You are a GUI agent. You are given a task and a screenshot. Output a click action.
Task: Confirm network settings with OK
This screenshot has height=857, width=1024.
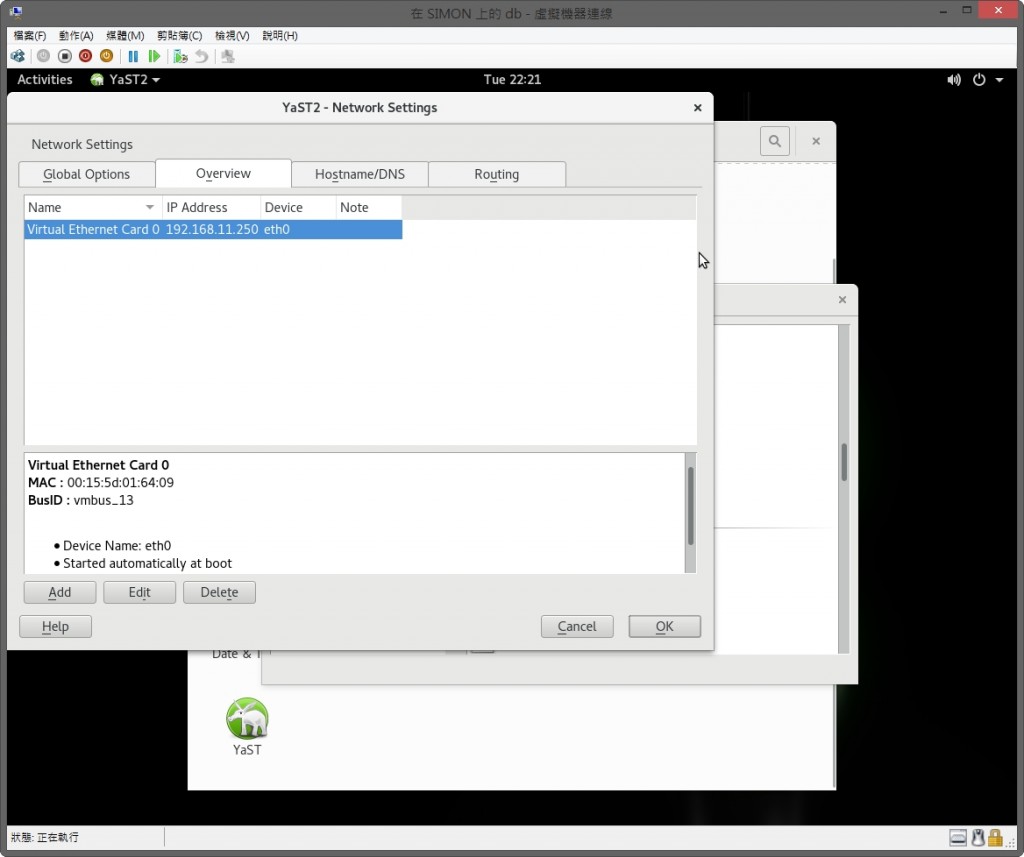pos(664,626)
